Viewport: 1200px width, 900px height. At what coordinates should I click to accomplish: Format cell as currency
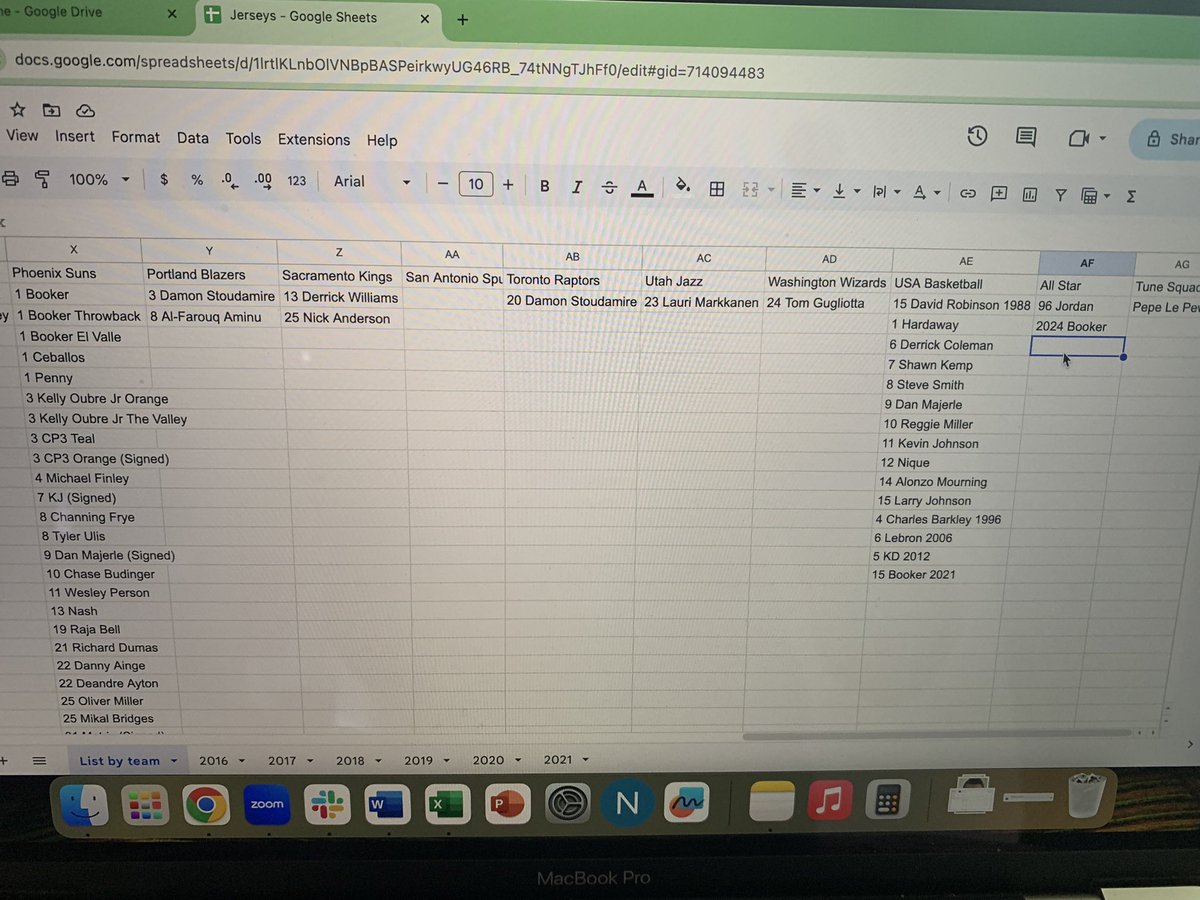point(164,180)
